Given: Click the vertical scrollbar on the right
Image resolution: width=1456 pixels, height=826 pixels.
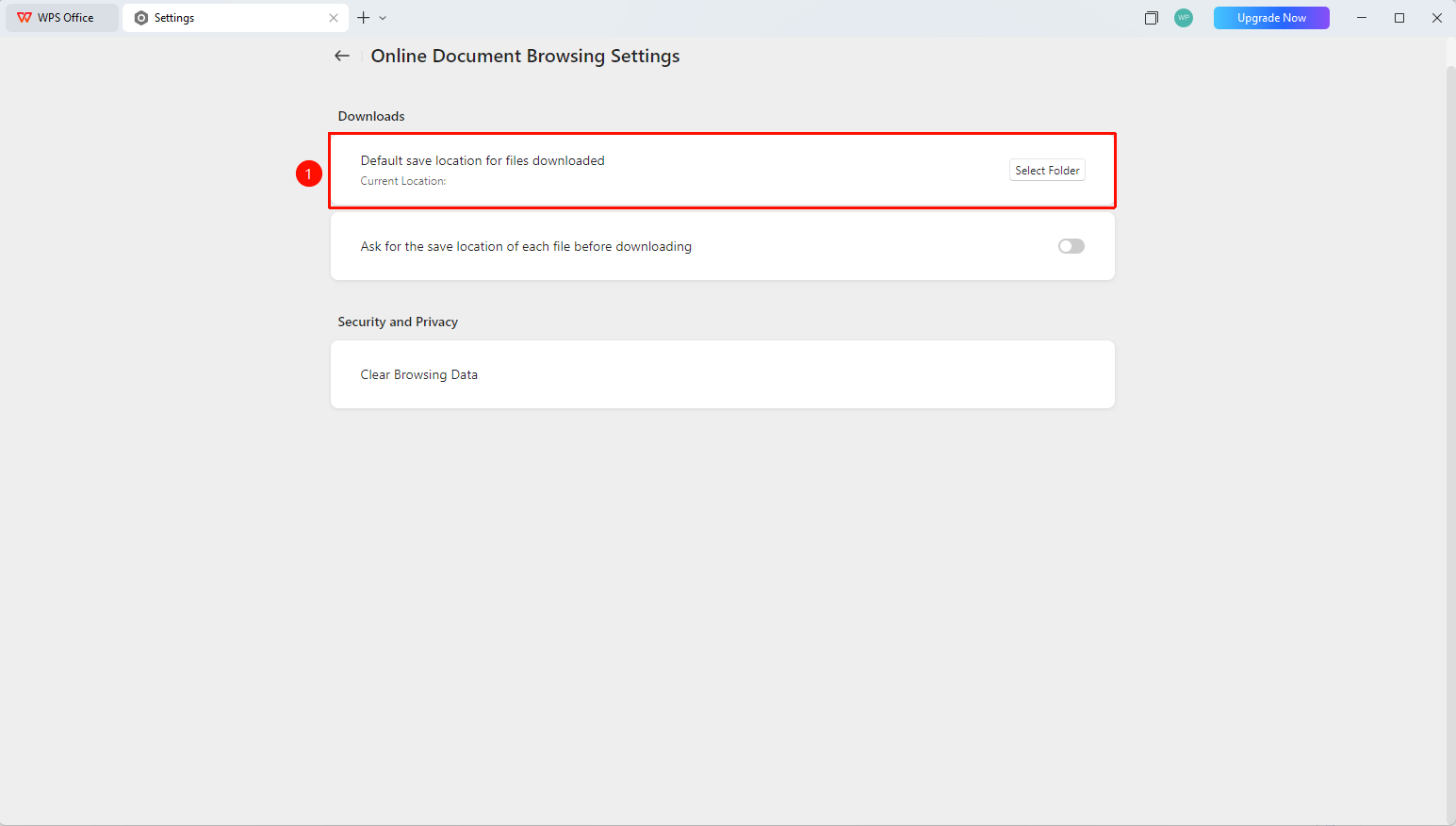Looking at the screenshot, I should (1450, 443).
